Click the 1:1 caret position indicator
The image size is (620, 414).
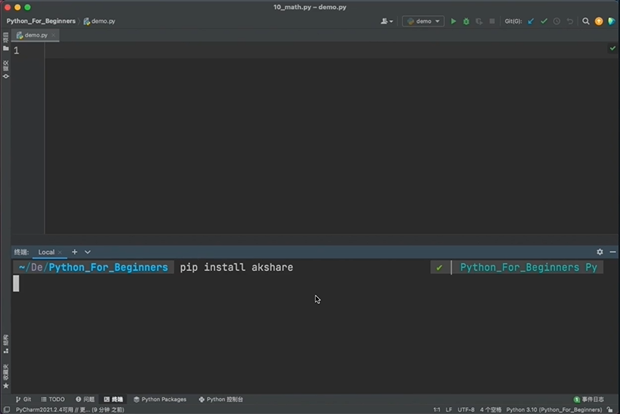point(437,410)
